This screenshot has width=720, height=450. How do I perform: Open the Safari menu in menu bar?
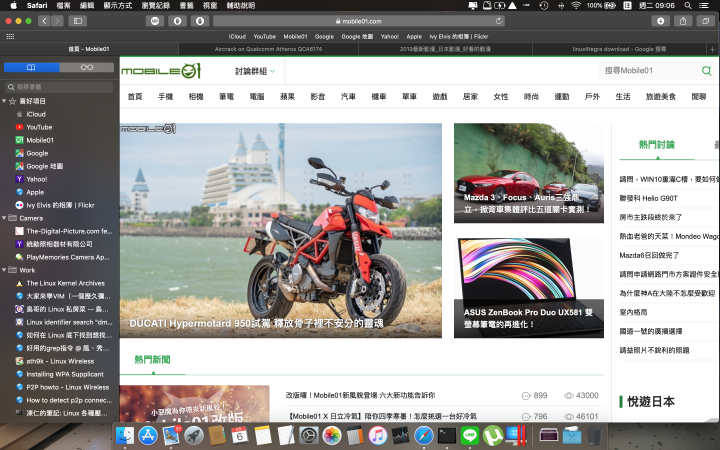click(x=37, y=6)
